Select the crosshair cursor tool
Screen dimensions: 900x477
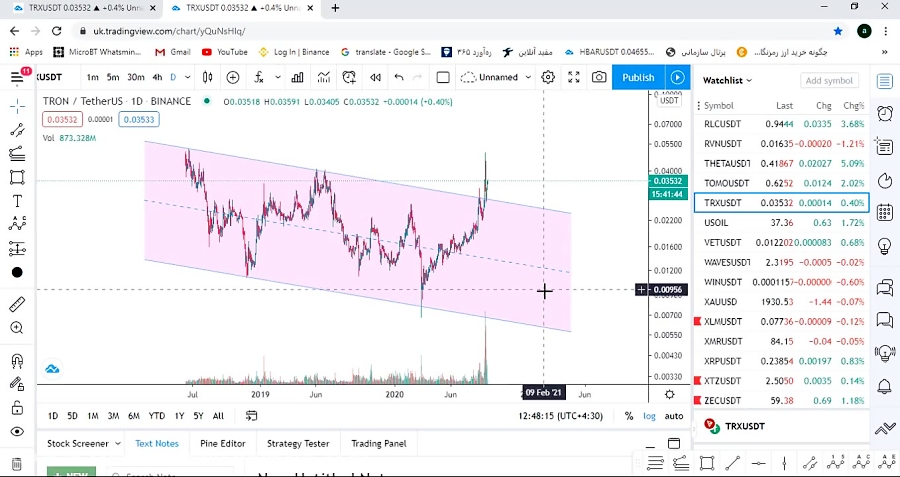click(x=17, y=106)
